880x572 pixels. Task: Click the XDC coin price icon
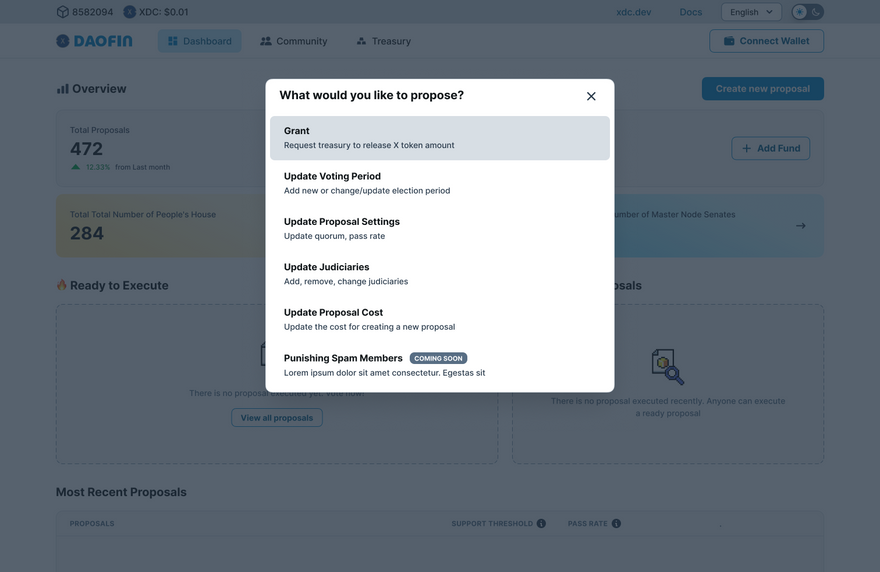click(129, 12)
